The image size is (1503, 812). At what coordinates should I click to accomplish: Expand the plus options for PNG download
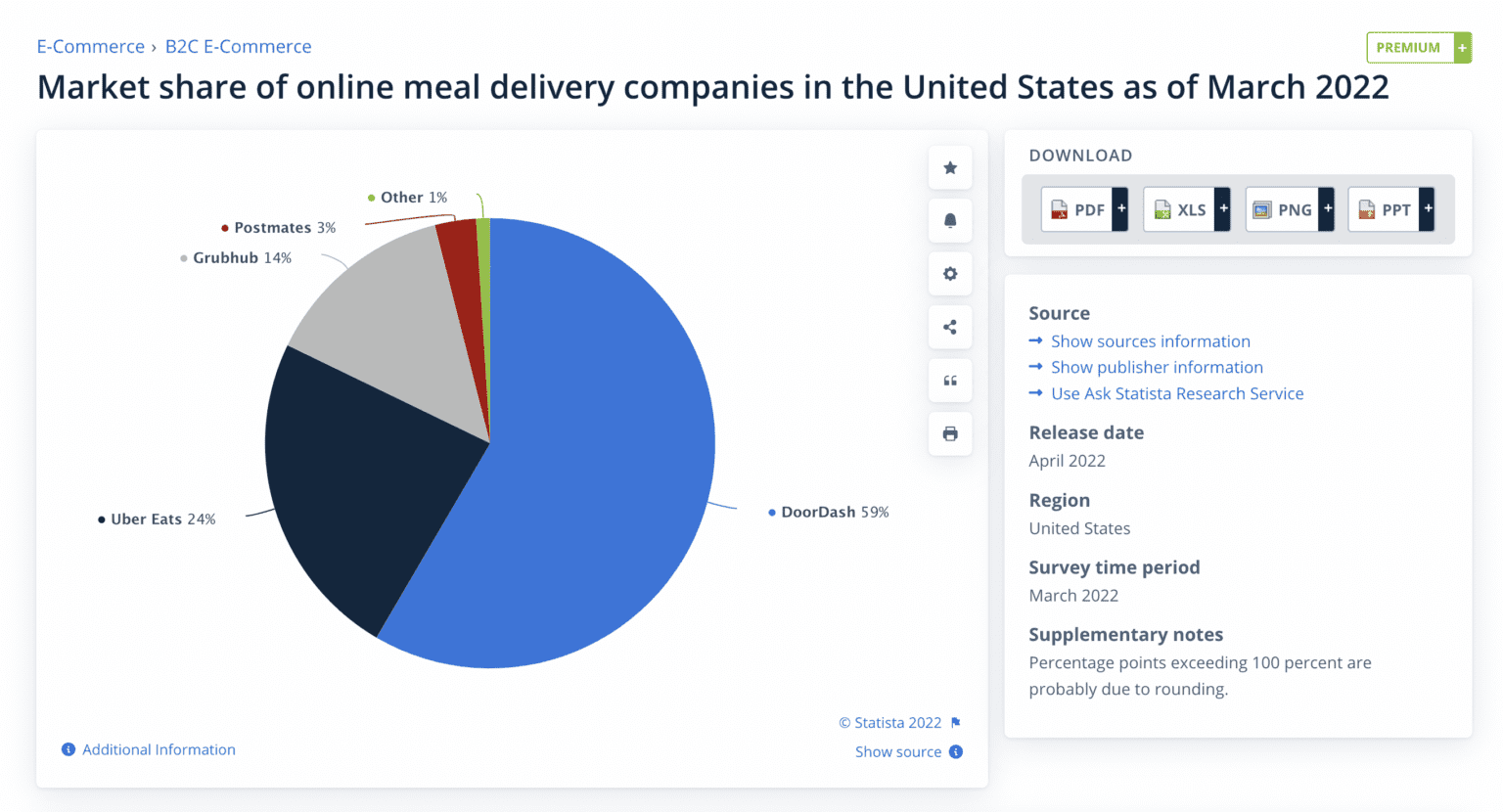[x=1327, y=209]
